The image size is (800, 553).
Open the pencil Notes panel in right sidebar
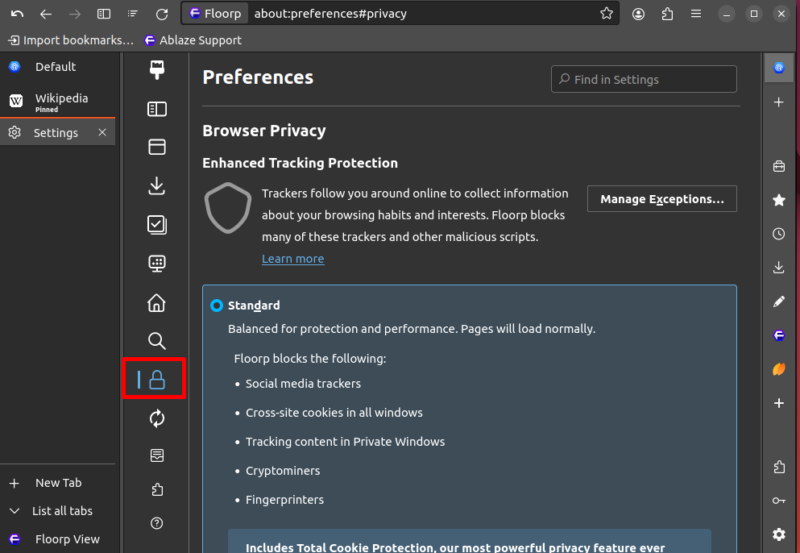(779, 301)
